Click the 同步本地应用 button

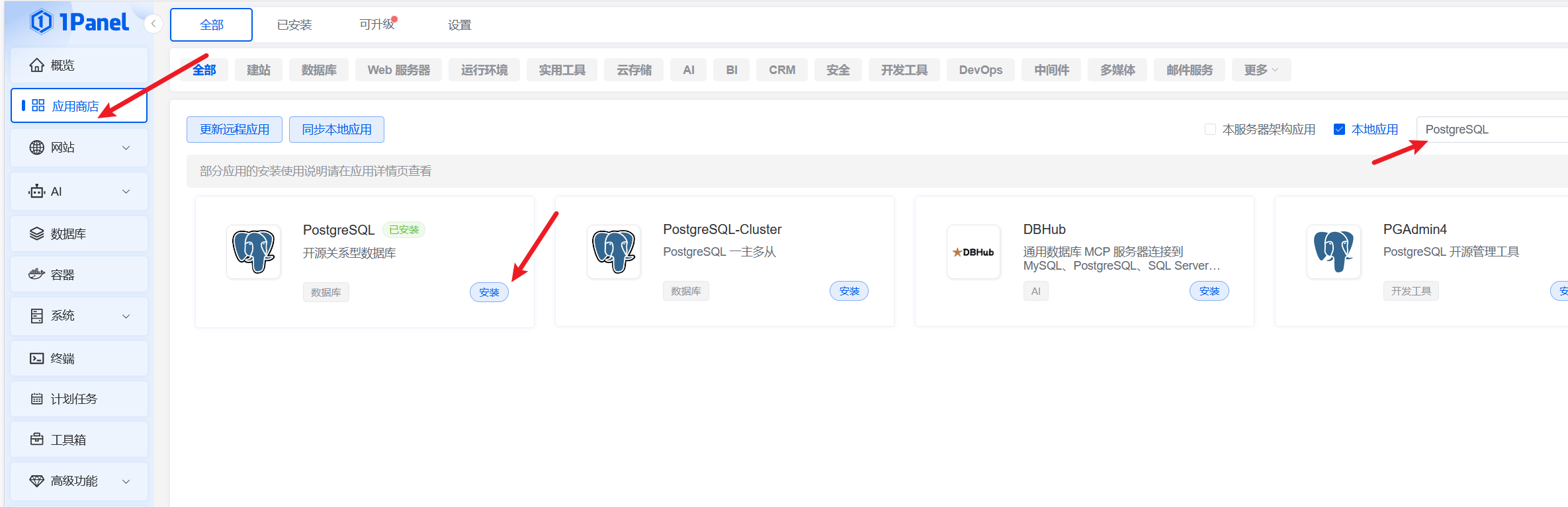(x=337, y=130)
